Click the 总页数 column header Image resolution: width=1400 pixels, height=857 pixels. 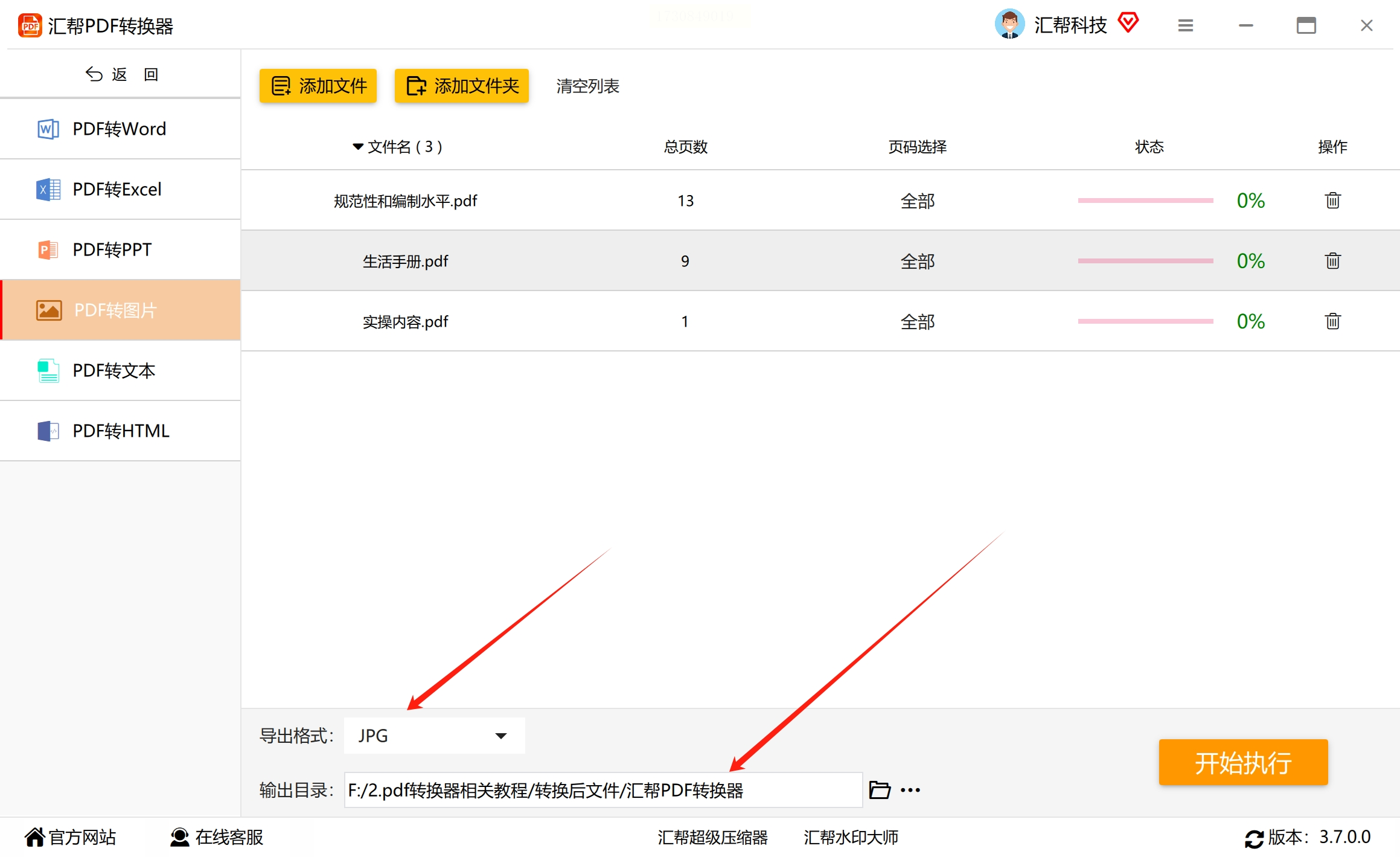(685, 147)
